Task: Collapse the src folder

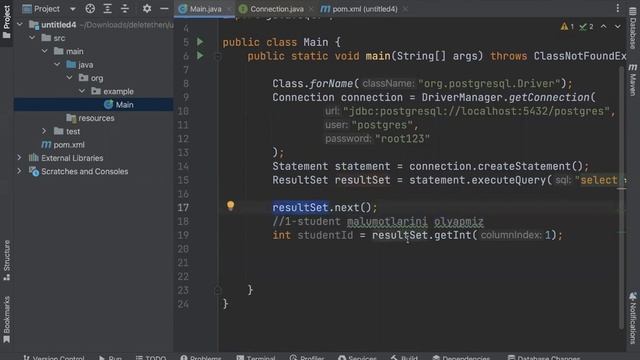Action: [x=32, y=38]
